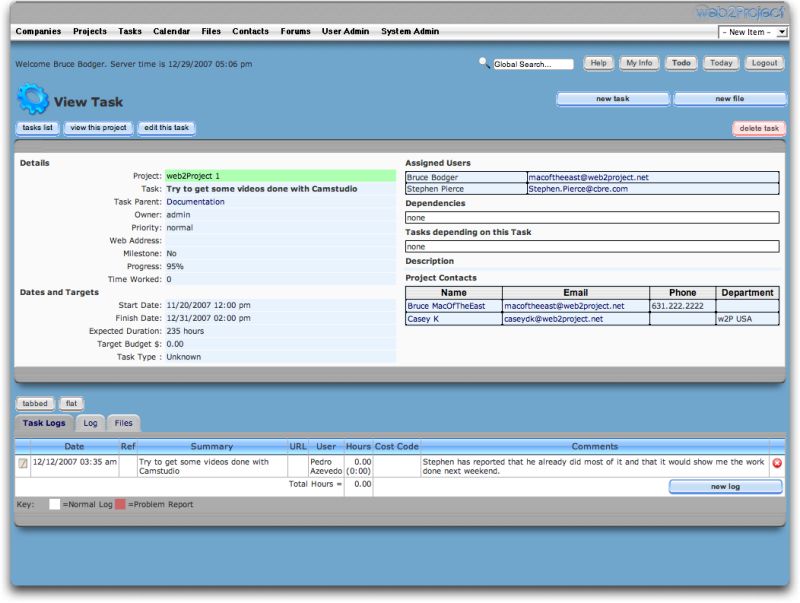Screen dimensions: 800x603
Task: Open the System Admin menu
Action: [410, 31]
